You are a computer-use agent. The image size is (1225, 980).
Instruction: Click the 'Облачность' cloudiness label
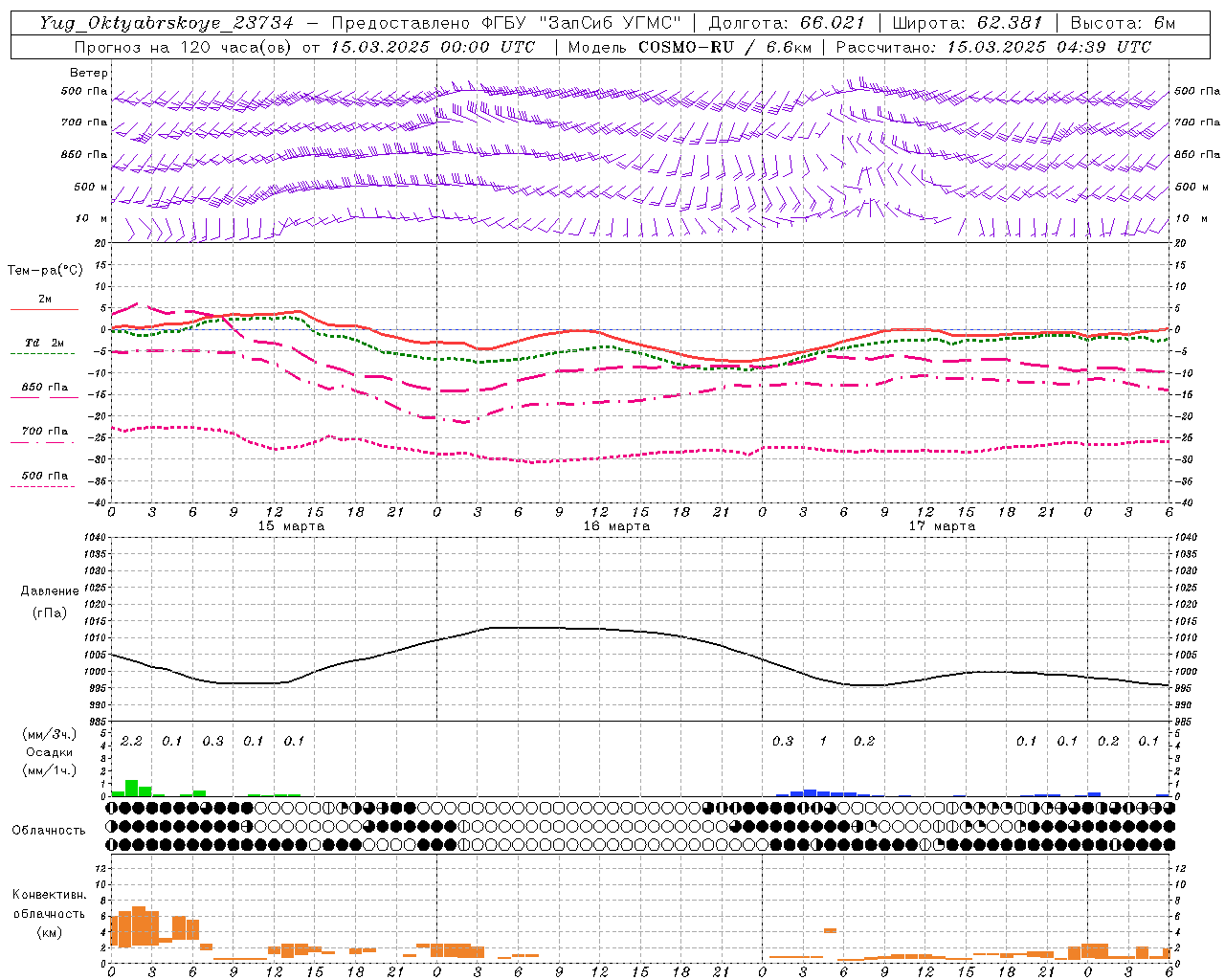tap(49, 831)
